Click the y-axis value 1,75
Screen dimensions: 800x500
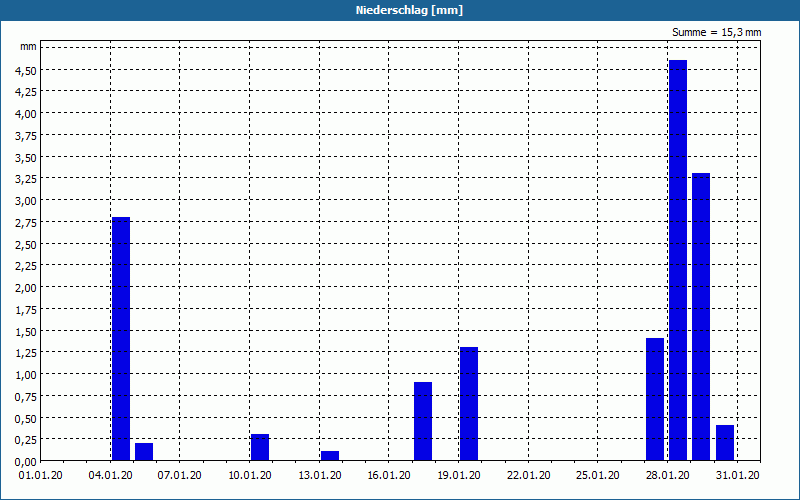pyautogui.click(x=26, y=310)
